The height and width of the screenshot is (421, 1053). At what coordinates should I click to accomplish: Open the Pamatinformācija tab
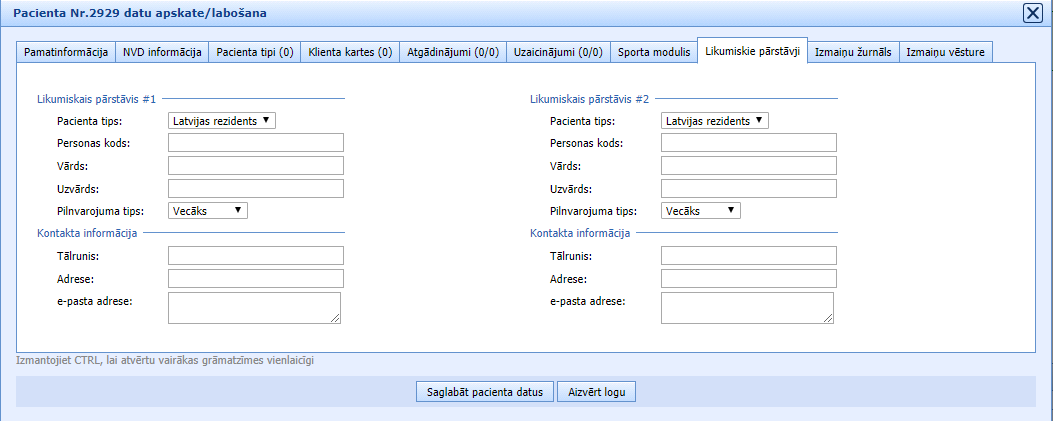point(66,52)
